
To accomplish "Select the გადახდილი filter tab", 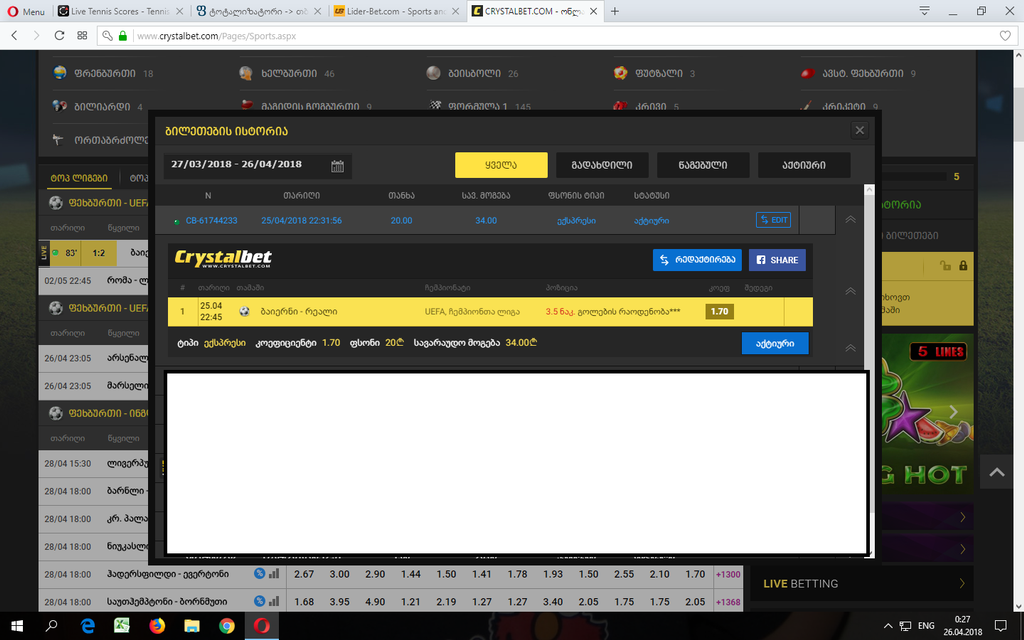I will coord(602,165).
